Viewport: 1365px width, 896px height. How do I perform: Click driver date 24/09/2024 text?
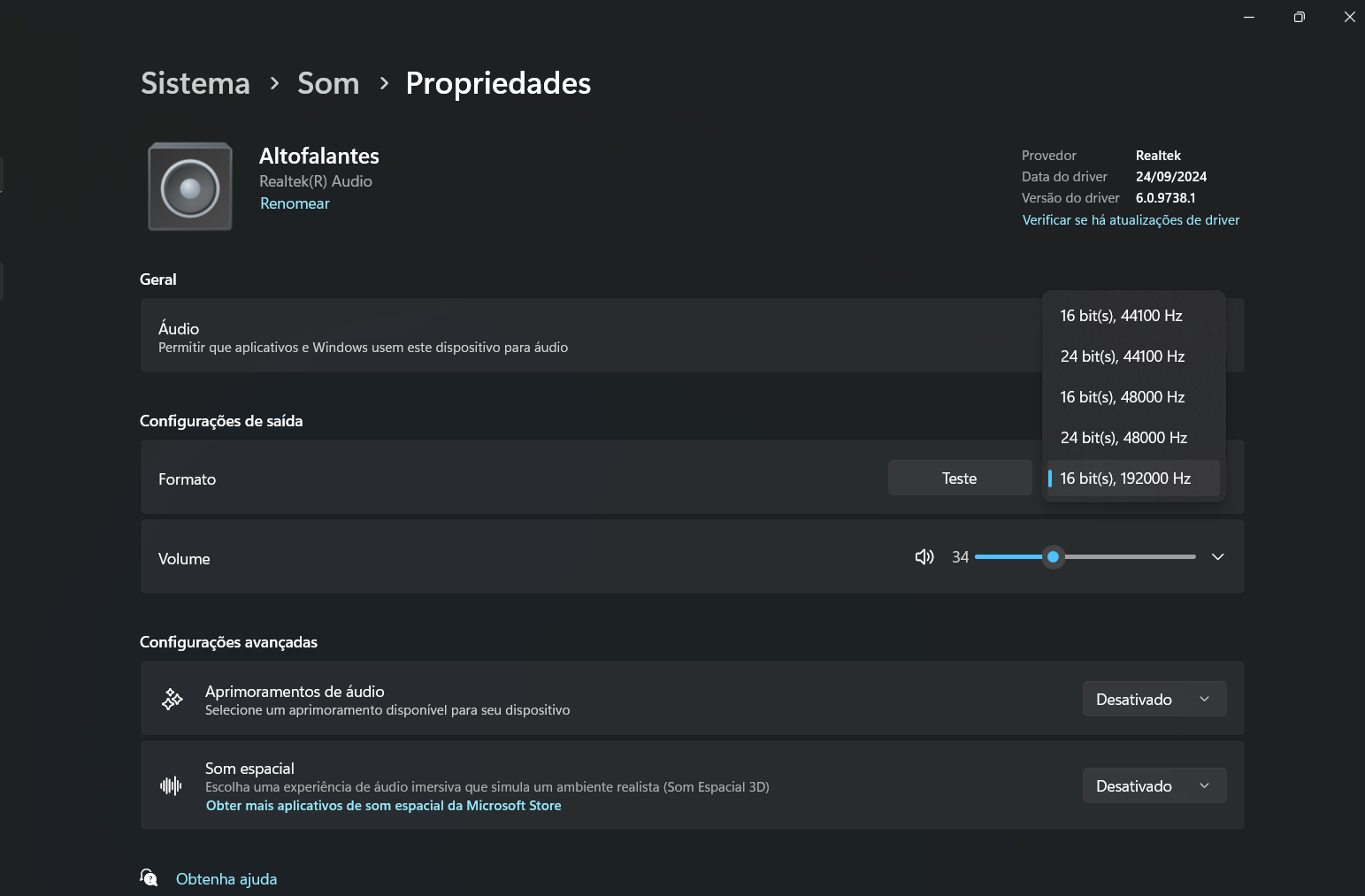tap(1171, 177)
